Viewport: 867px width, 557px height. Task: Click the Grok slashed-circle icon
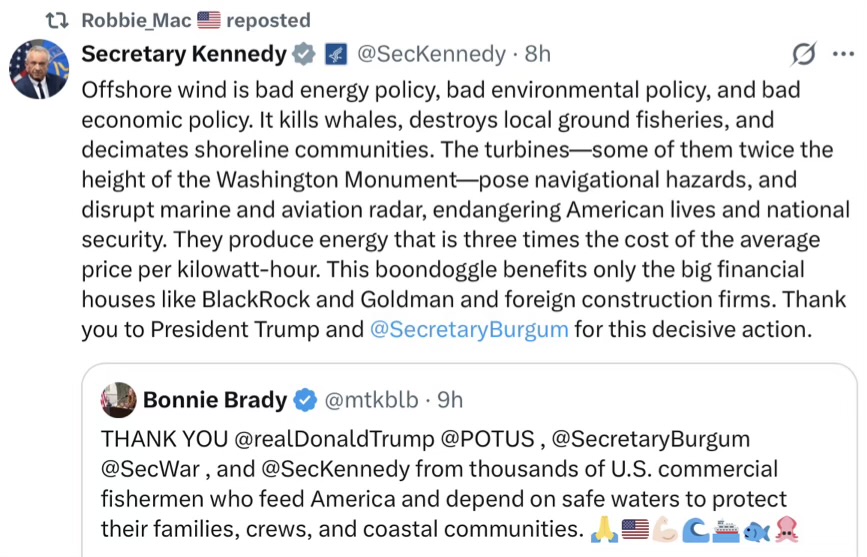point(801,54)
